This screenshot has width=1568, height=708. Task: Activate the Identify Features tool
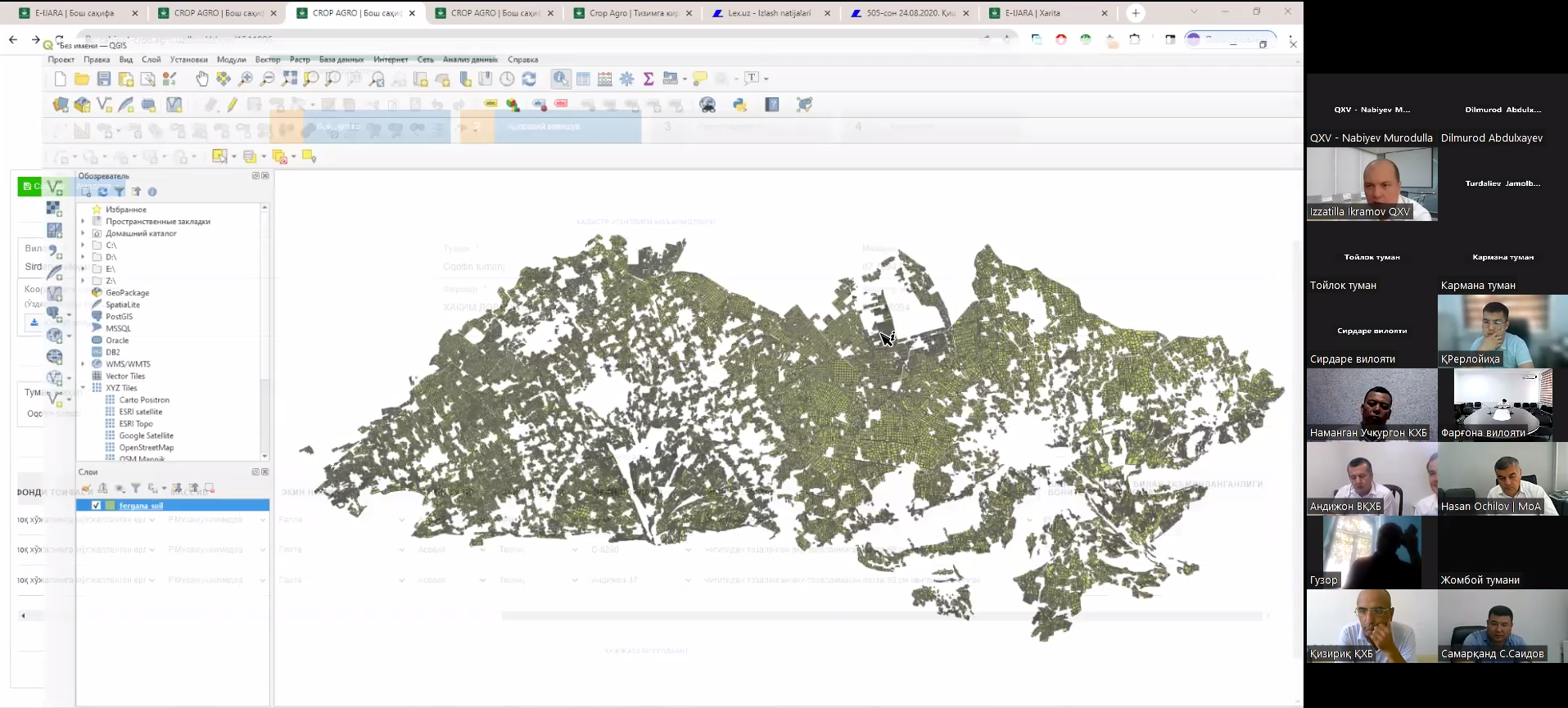(561, 79)
